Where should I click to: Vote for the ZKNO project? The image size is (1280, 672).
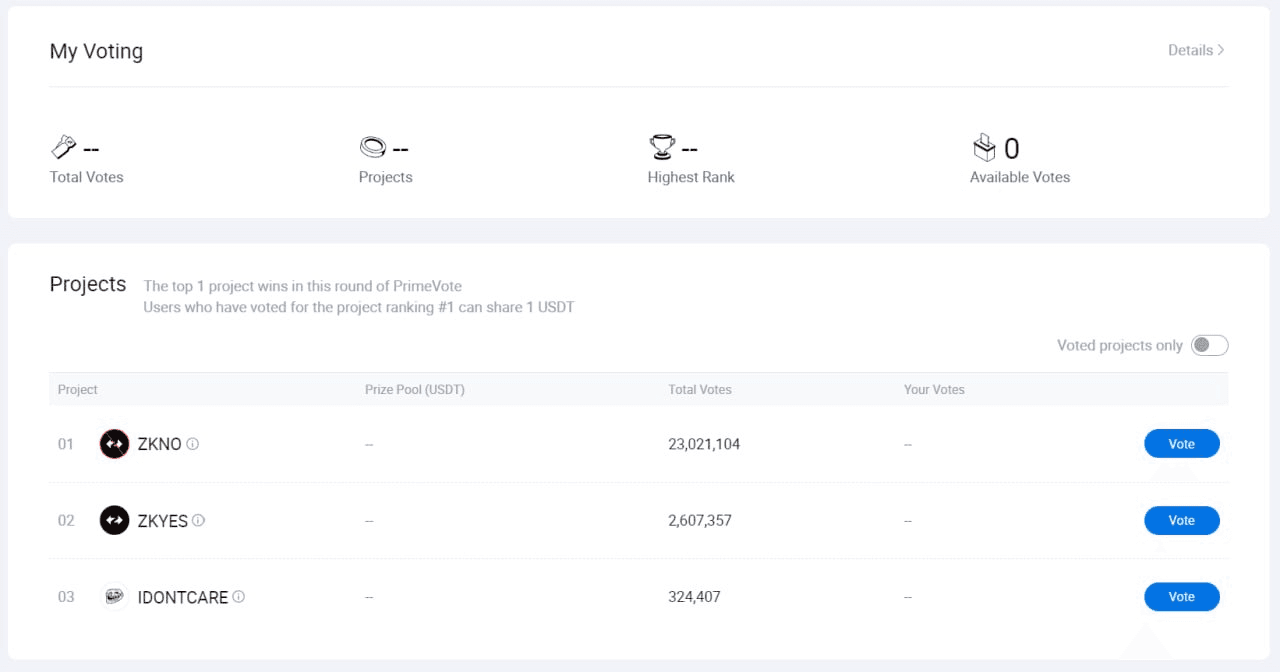(x=1182, y=444)
